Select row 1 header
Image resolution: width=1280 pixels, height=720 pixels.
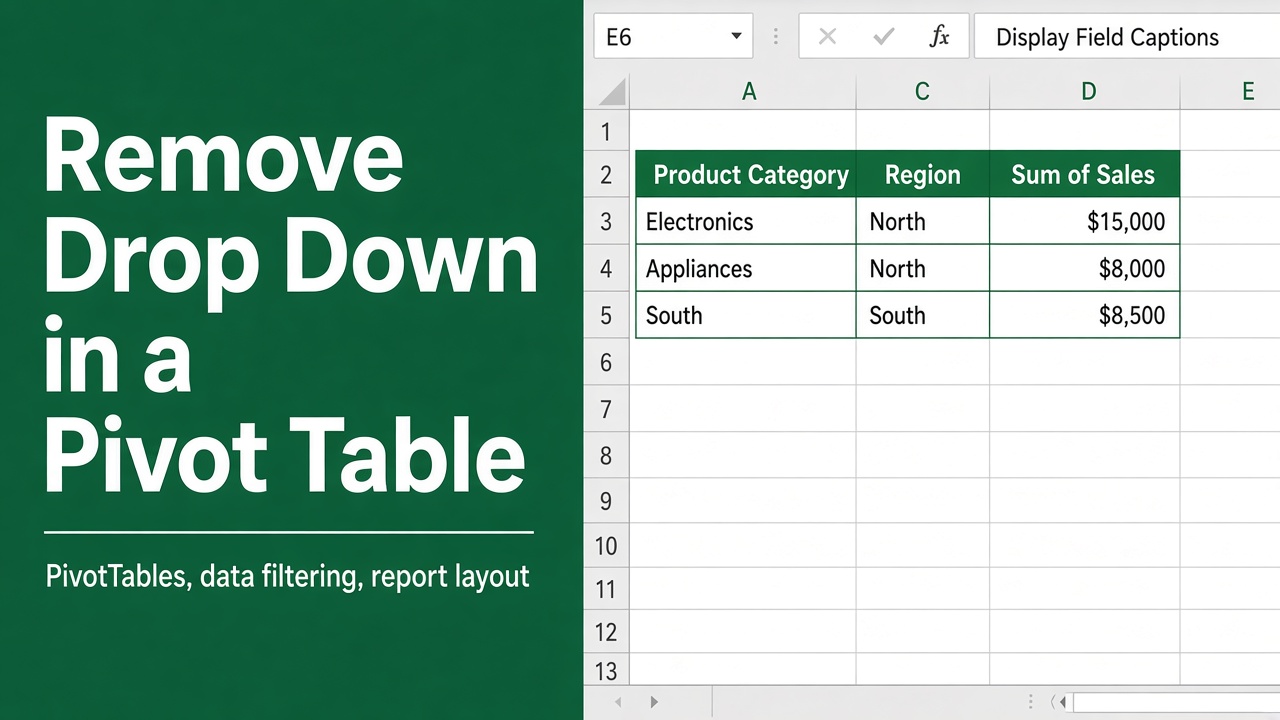click(x=606, y=131)
